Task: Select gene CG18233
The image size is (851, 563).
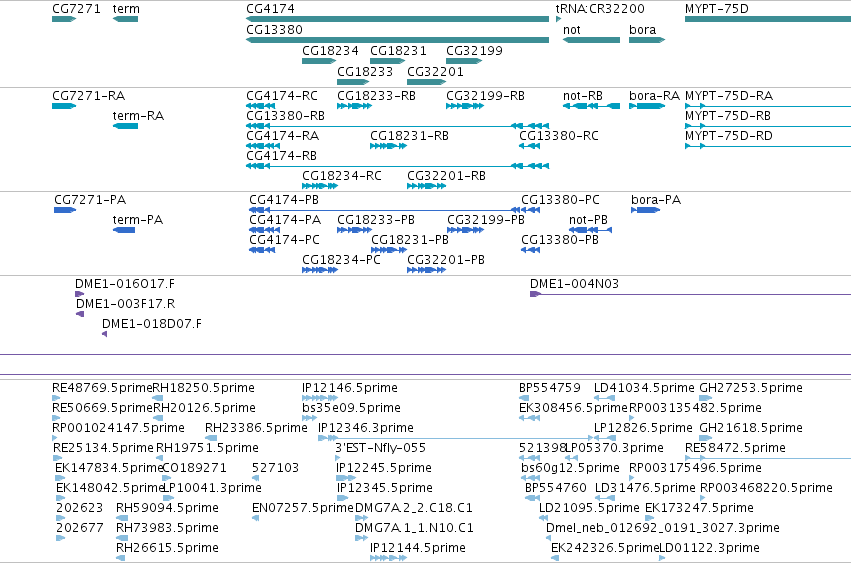Action: [353, 82]
